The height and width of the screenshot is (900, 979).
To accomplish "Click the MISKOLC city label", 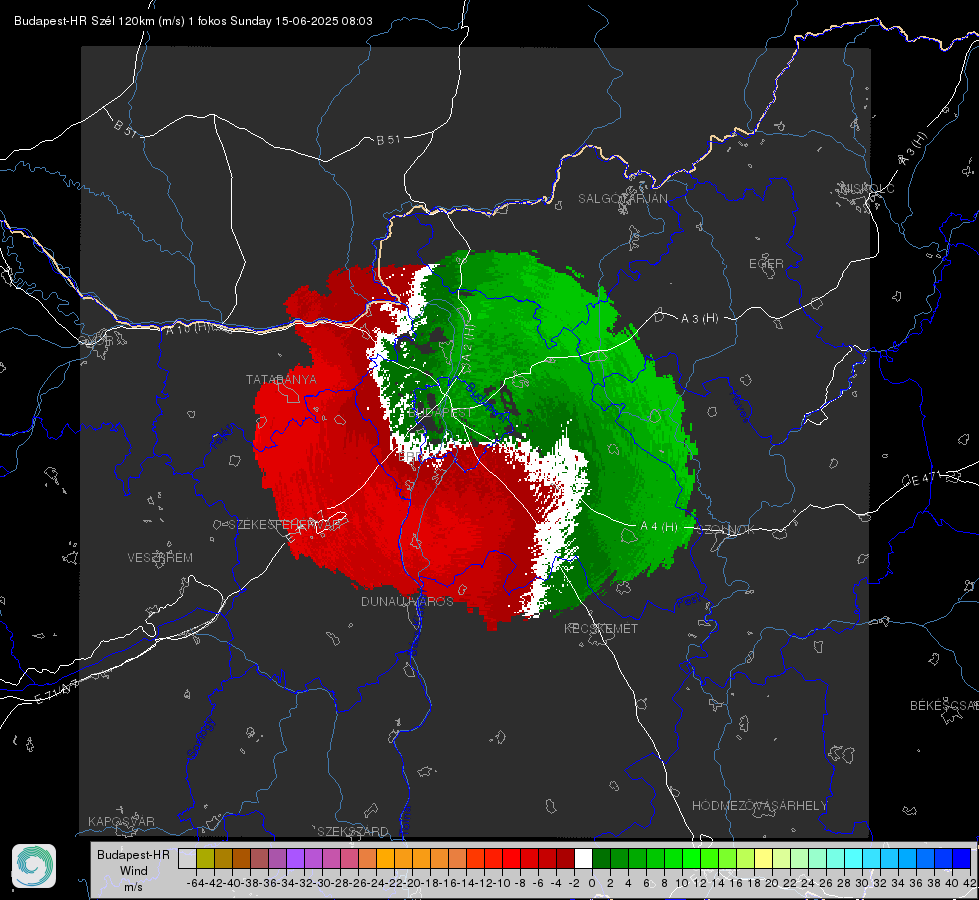I will (x=867, y=188).
